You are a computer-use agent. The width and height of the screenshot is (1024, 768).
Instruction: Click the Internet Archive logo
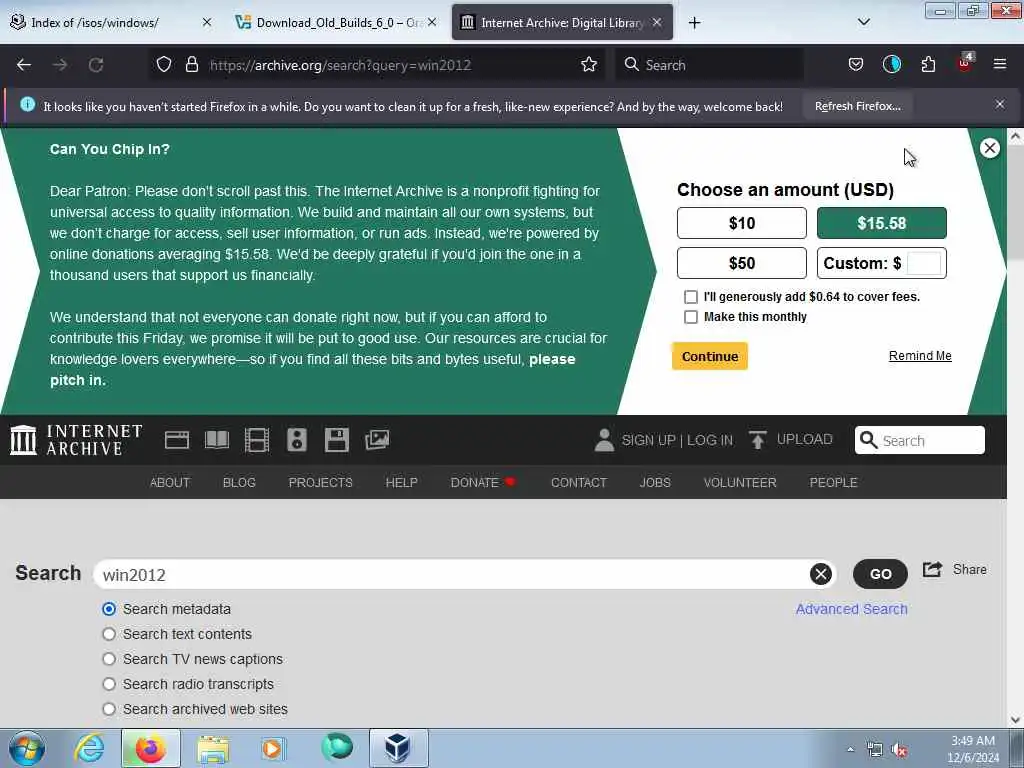coord(76,440)
